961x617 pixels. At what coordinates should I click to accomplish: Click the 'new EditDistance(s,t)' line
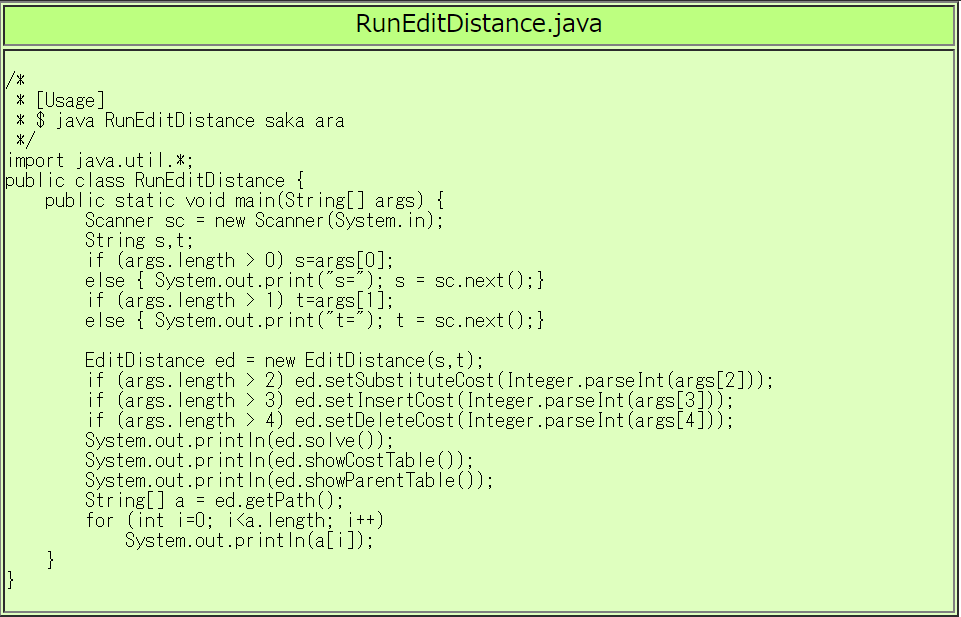[284, 361]
